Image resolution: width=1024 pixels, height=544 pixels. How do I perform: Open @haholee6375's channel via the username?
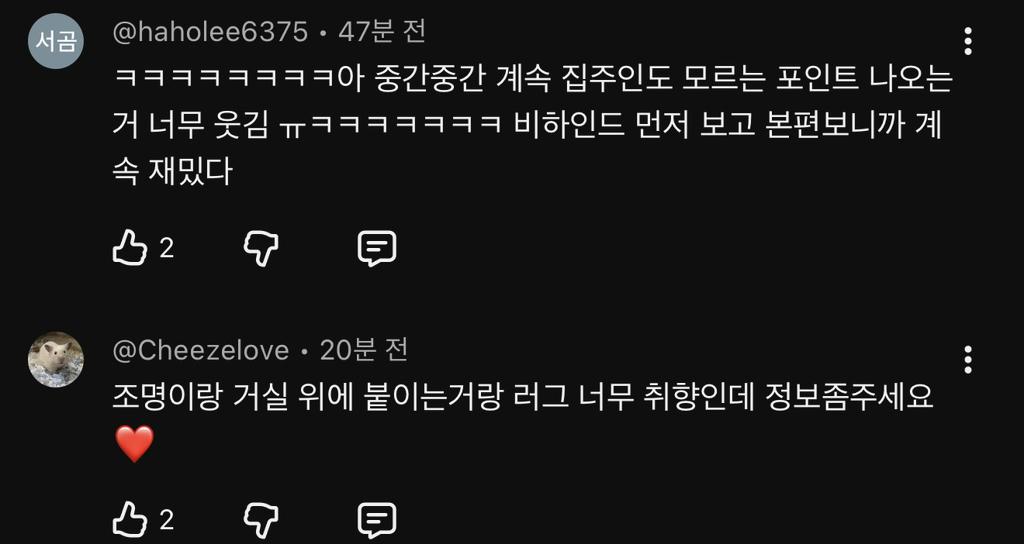(x=210, y=31)
